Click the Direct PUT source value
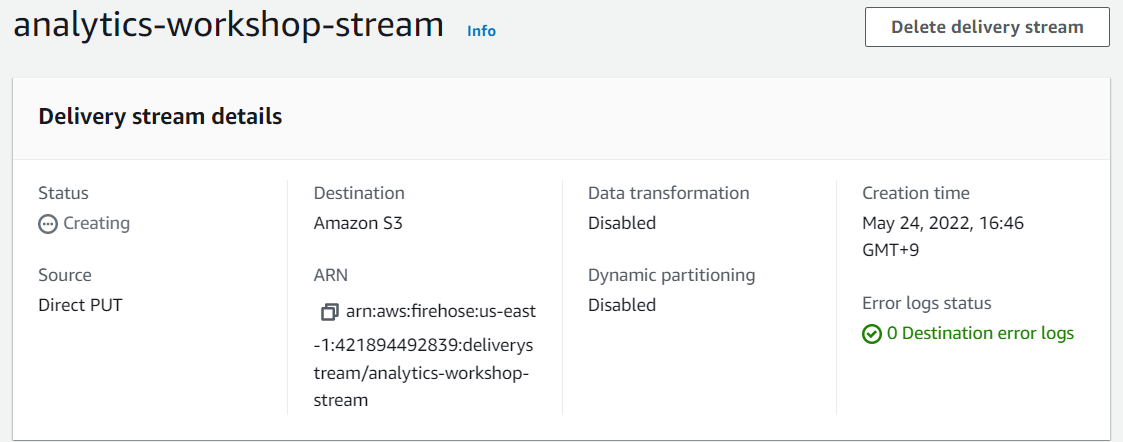This screenshot has height=442, width=1123. 80,305
